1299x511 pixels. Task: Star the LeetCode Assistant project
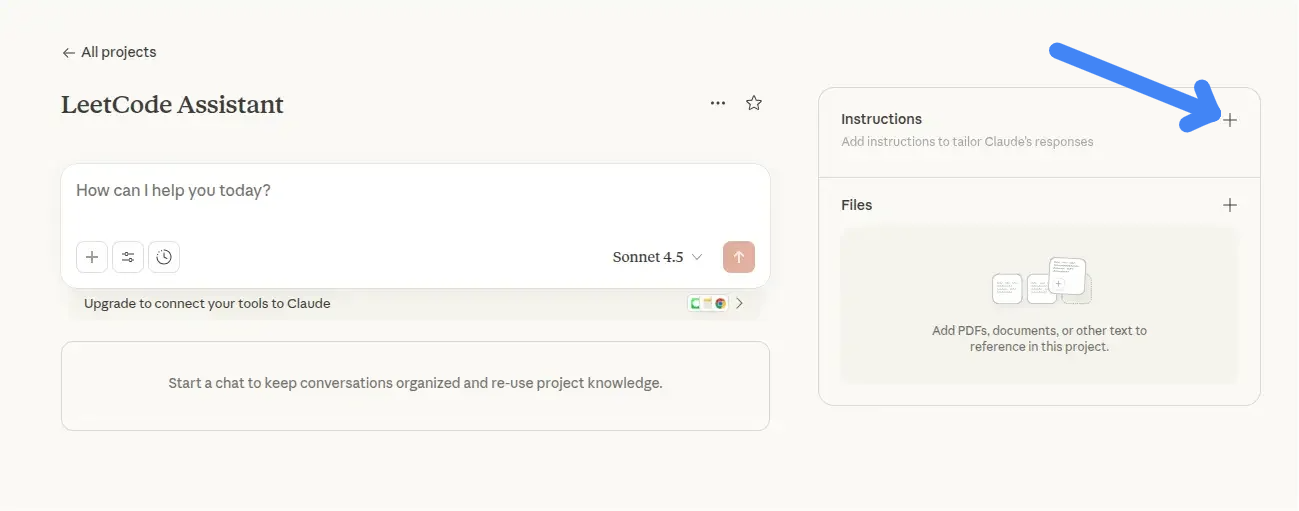click(x=754, y=103)
